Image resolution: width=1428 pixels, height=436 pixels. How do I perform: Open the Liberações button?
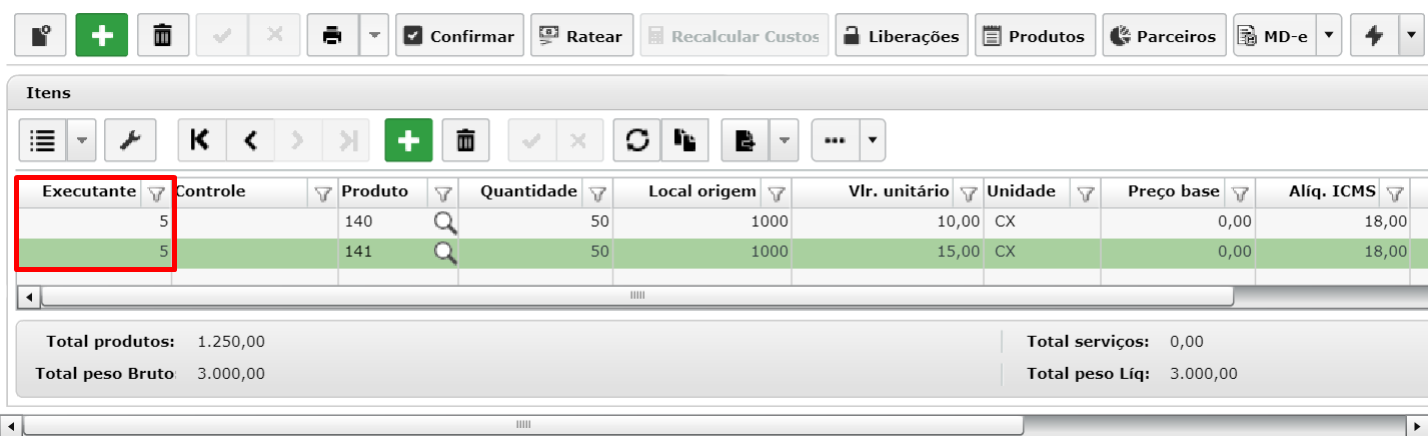pos(901,36)
